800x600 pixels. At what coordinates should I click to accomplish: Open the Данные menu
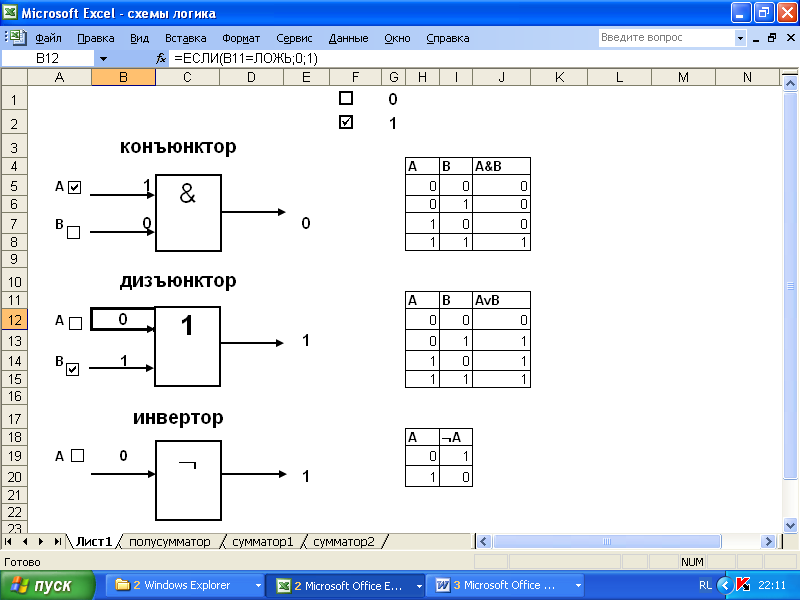[x=348, y=38]
